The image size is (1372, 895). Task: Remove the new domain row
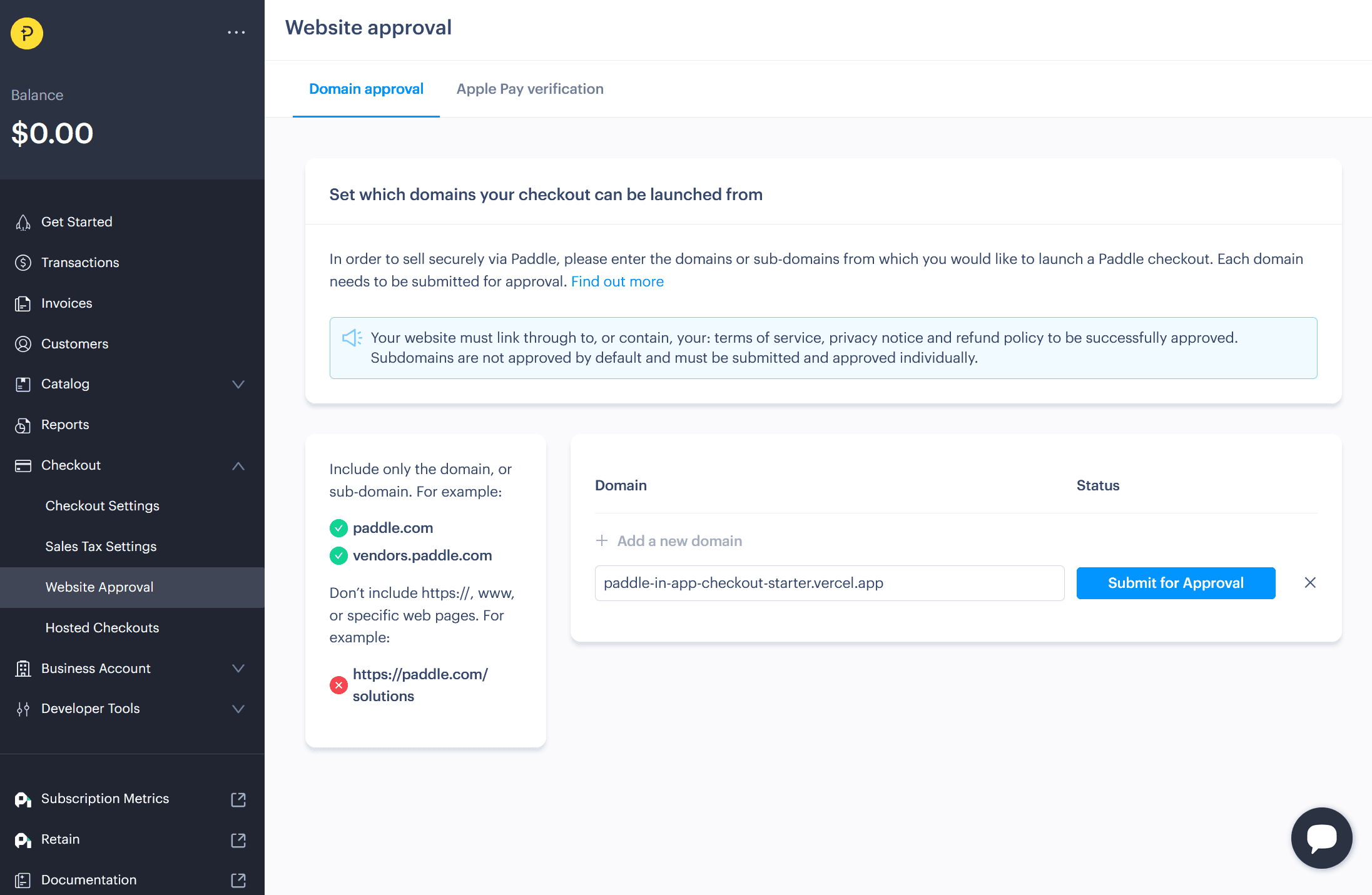[x=1310, y=583]
